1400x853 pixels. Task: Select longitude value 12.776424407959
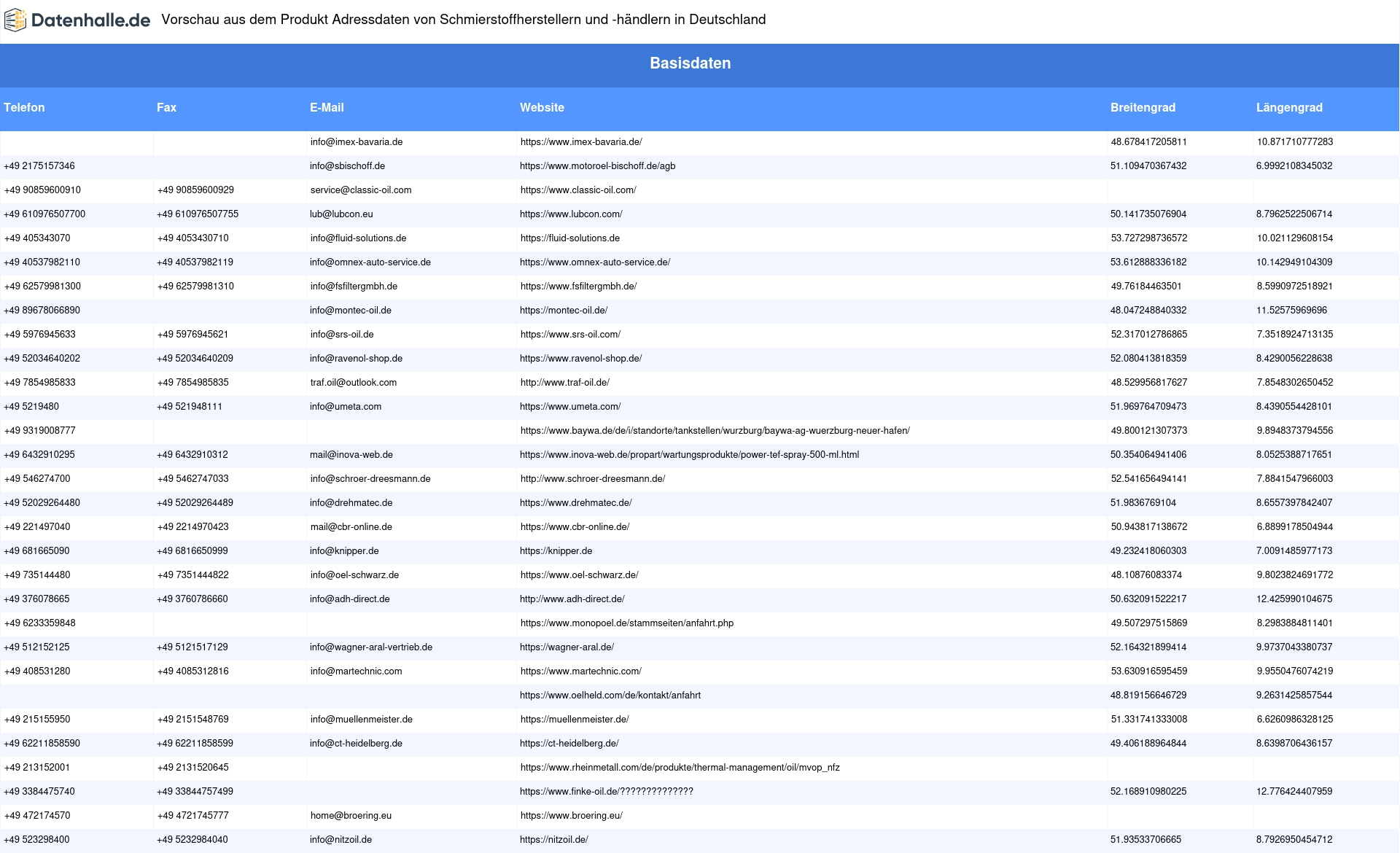point(1294,792)
